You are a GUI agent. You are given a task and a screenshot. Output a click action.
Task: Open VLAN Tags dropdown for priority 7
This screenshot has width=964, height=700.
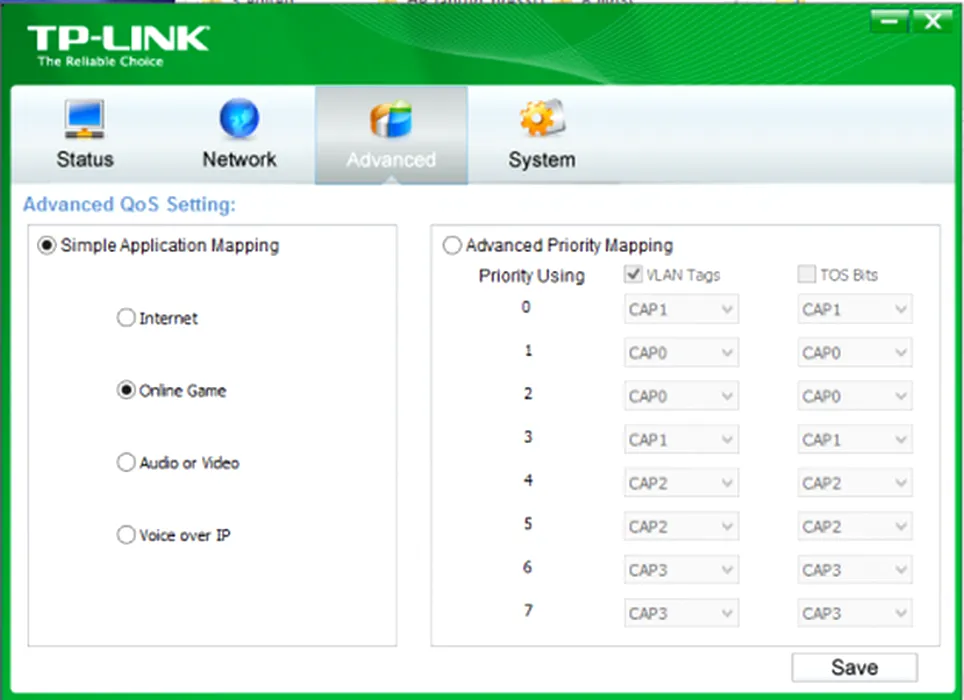tap(681, 613)
